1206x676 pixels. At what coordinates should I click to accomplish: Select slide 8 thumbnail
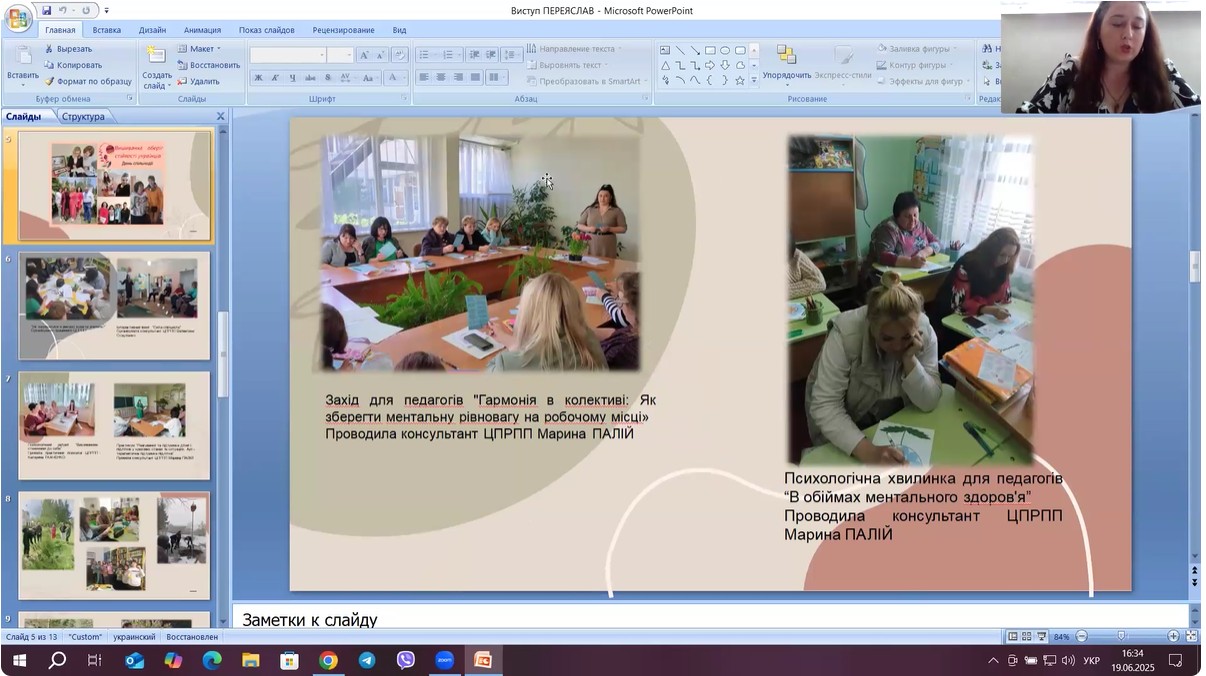[114, 546]
